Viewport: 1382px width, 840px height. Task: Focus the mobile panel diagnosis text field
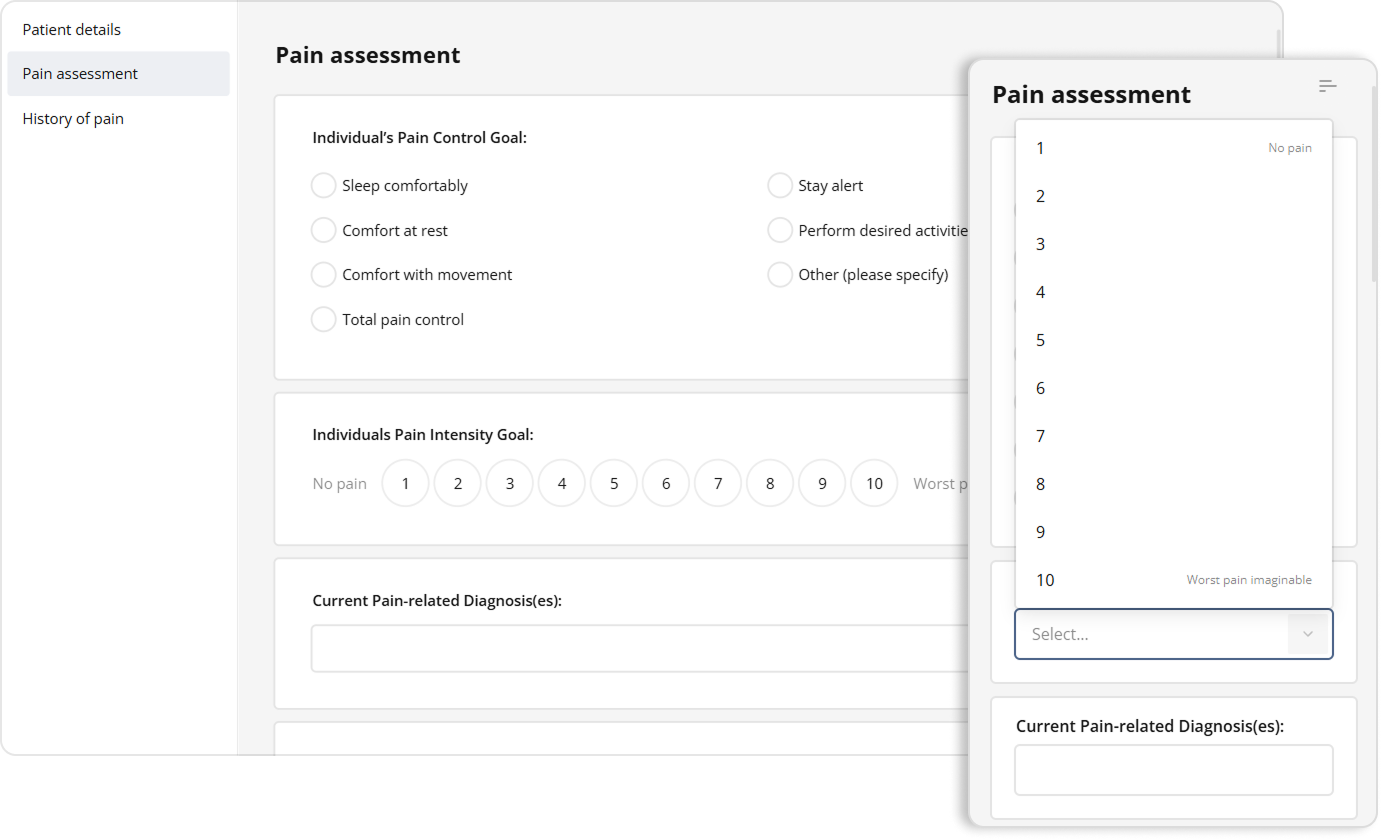click(x=1173, y=770)
